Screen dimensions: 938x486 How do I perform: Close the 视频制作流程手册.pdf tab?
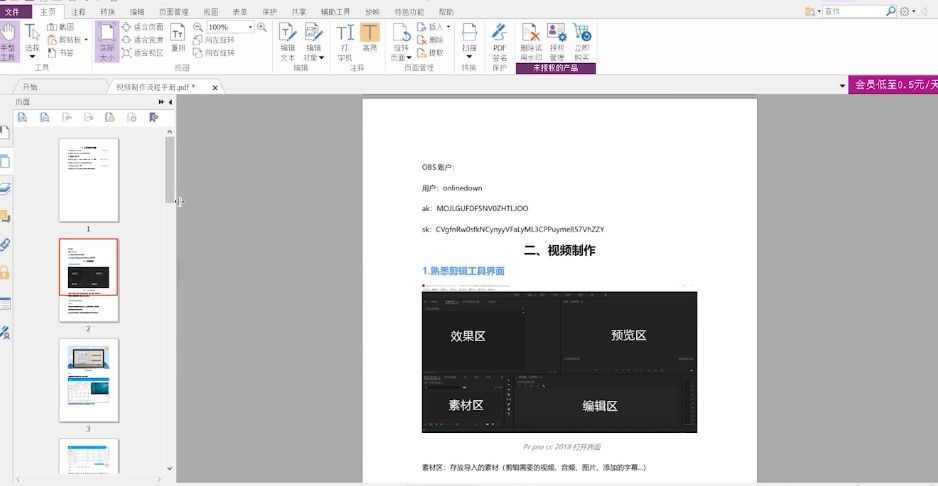coord(215,87)
